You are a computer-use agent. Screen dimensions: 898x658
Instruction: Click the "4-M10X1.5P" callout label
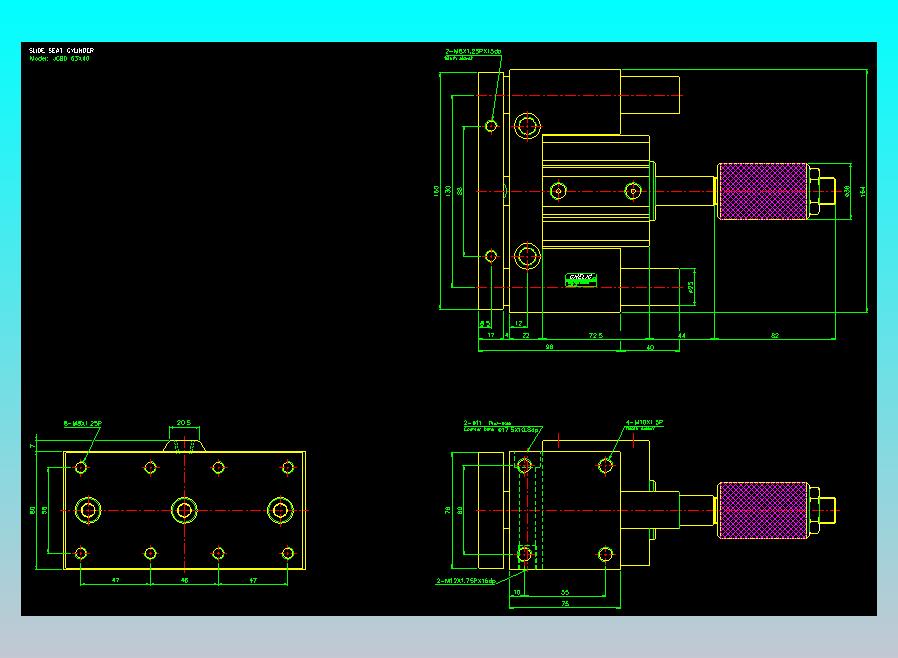tap(644, 423)
